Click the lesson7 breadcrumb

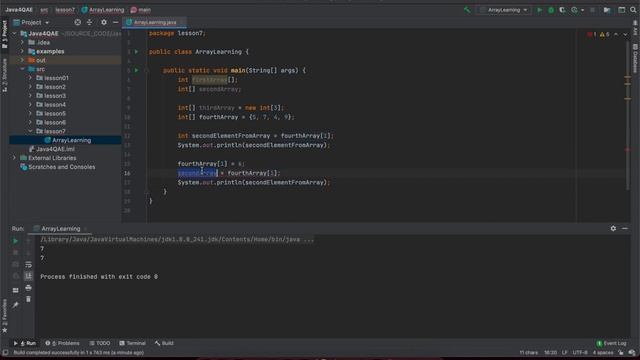pyautogui.click(x=65, y=10)
